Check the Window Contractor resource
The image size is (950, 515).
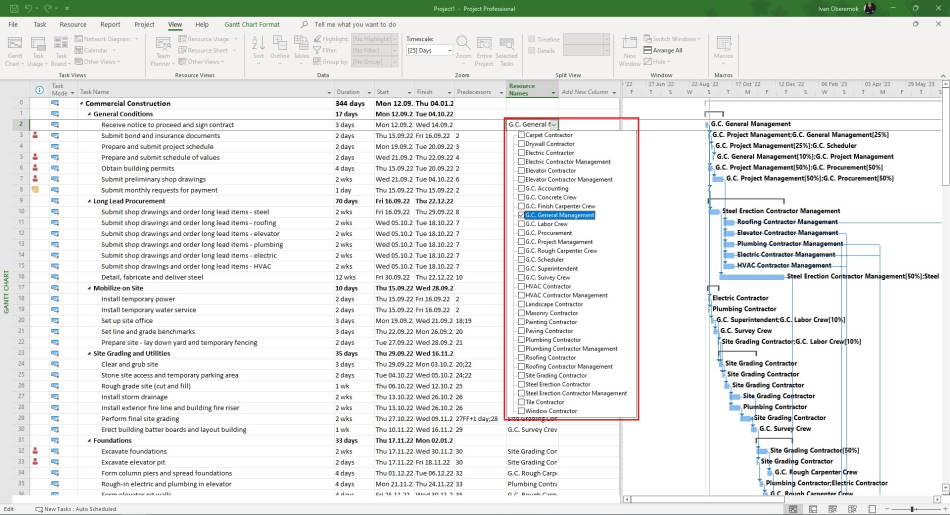tap(522, 411)
